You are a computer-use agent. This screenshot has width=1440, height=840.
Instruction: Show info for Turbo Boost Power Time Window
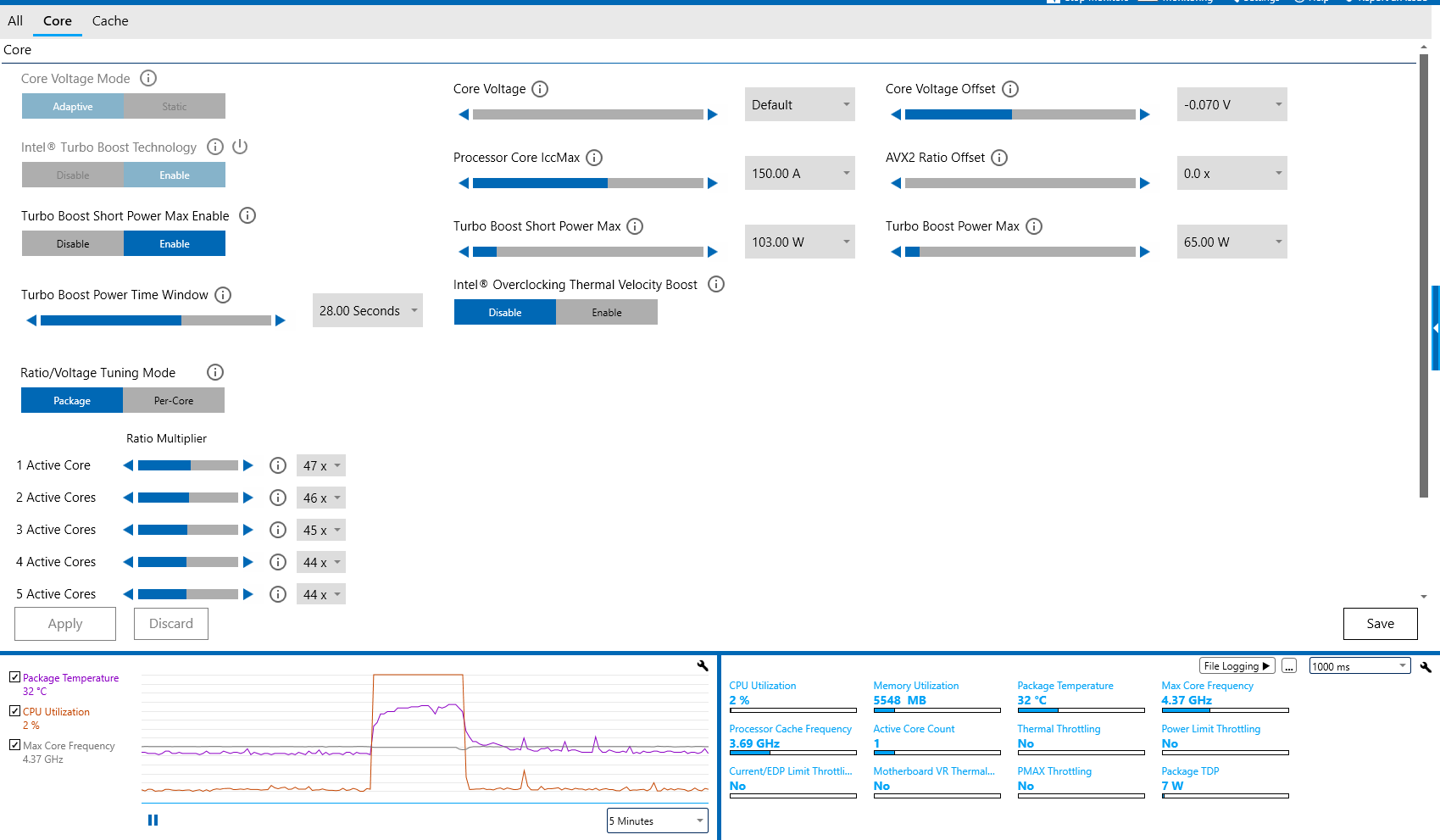coord(223,295)
